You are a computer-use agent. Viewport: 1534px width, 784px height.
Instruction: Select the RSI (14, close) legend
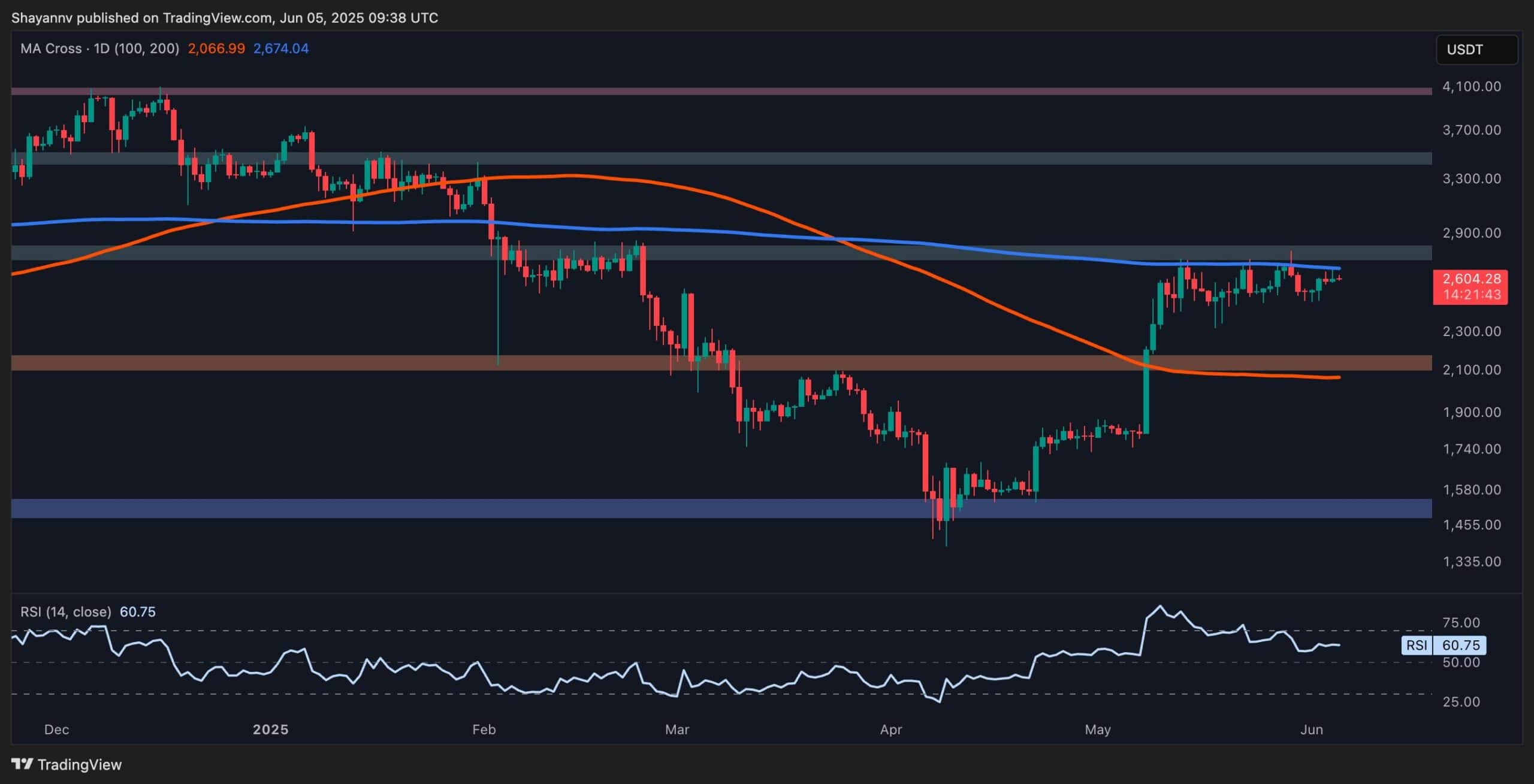[x=66, y=612]
